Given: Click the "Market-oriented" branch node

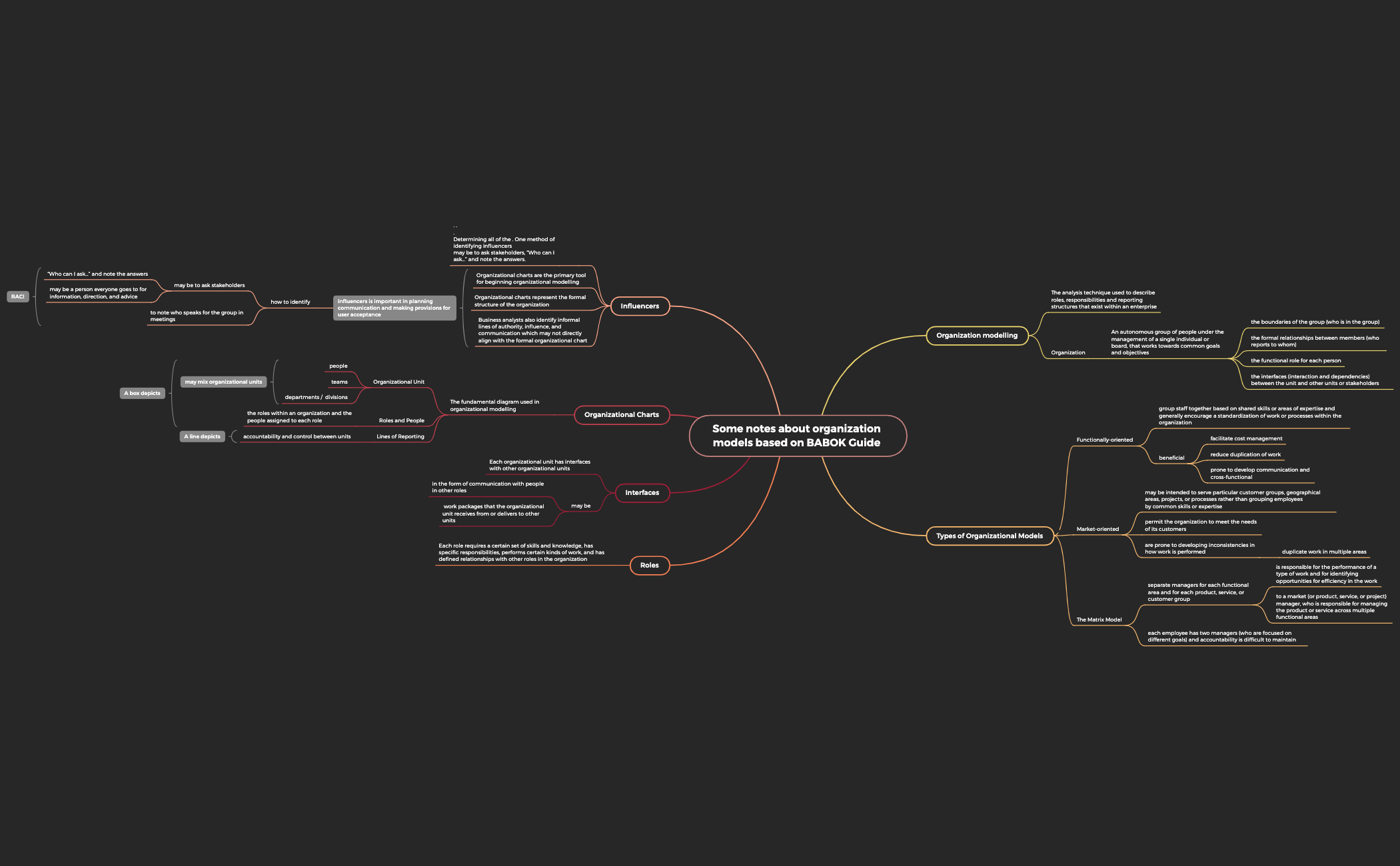Looking at the screenshot, I should (x=1097, y=528).
